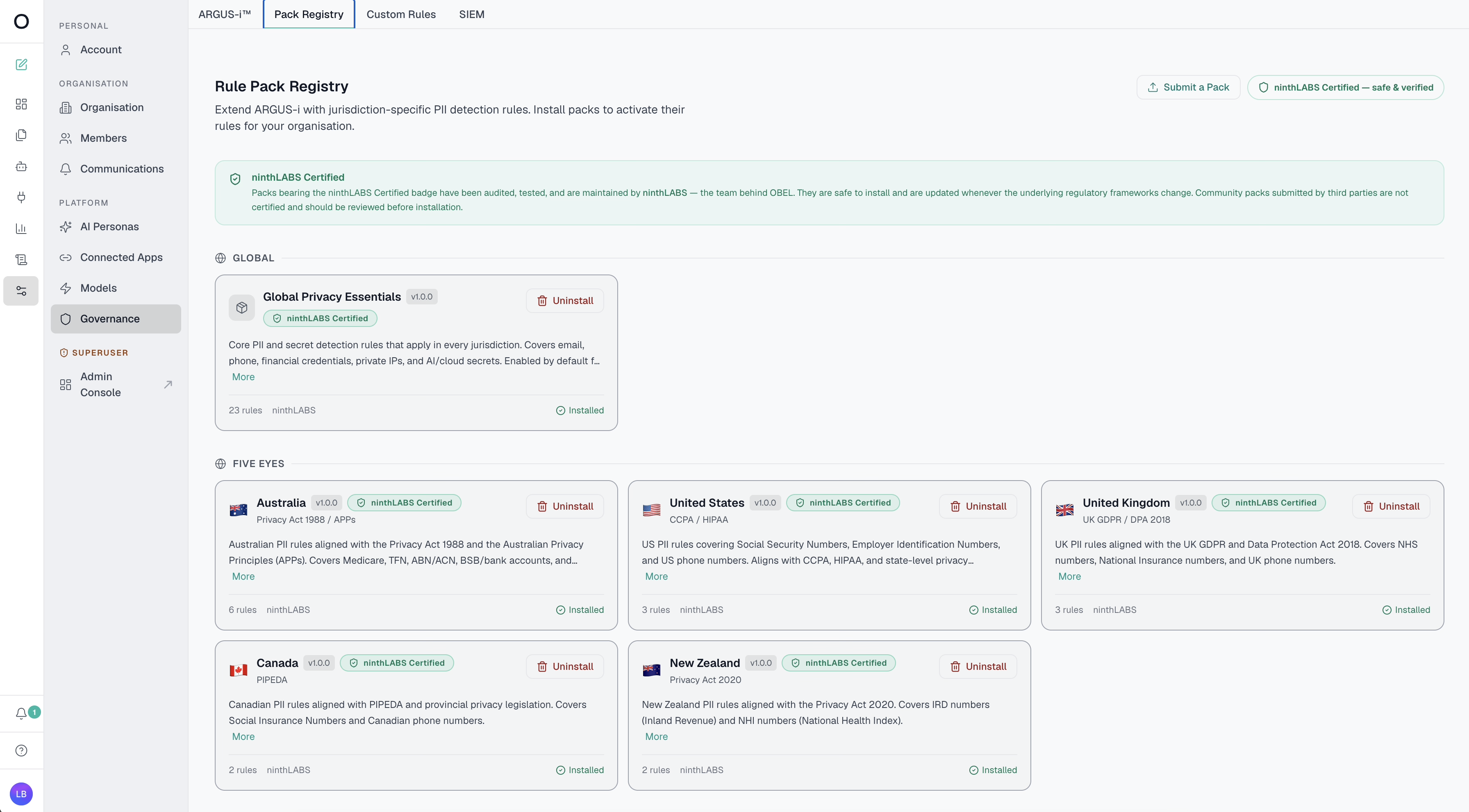
Task: Select the Pack Registry tab
Action: point(309,14)
